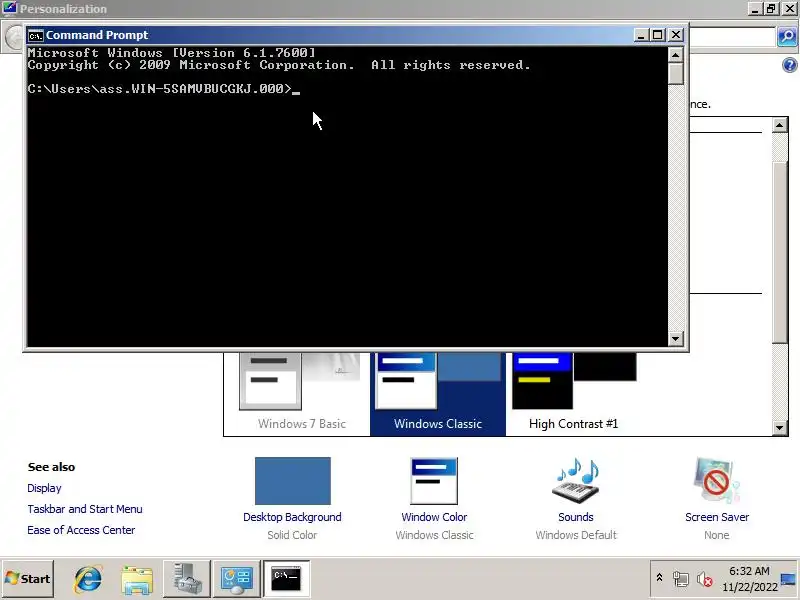Click the Command Prompt console area
The width and height of the screenshot is (800, 600).
347,196
